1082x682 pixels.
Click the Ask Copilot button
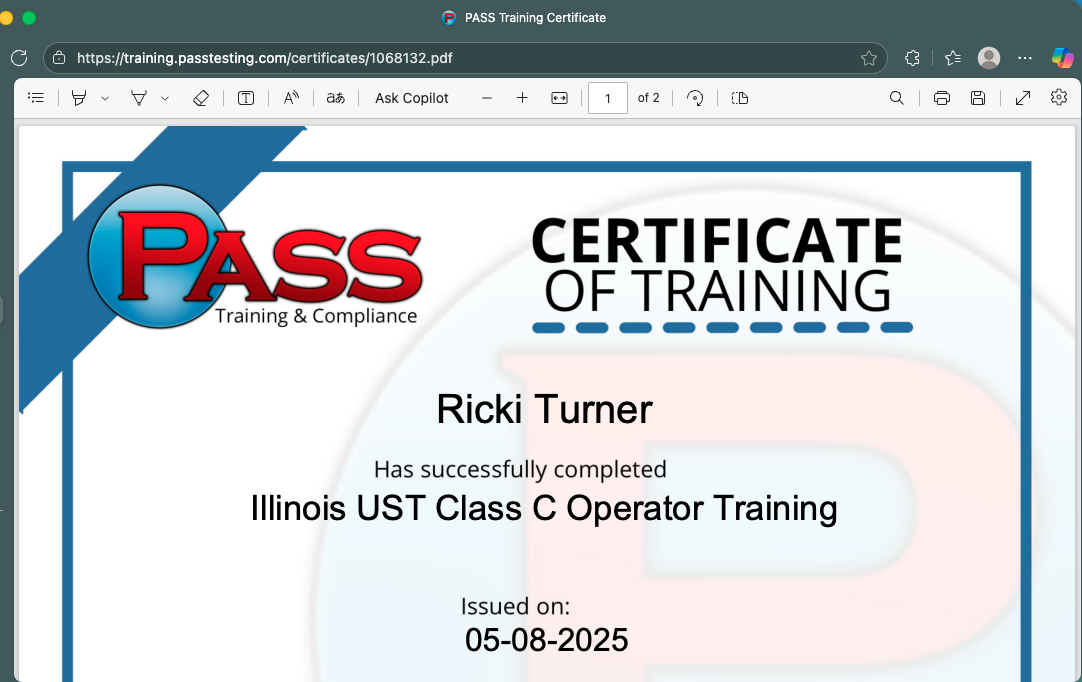412,98
